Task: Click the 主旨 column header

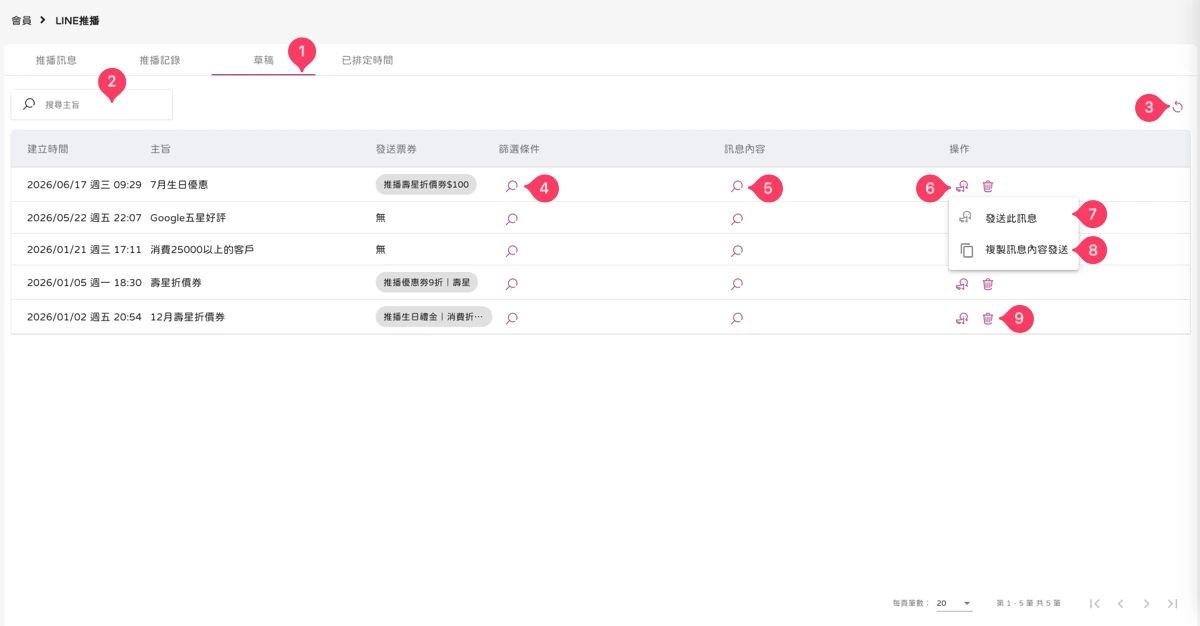Action: [x=160, y=149]
